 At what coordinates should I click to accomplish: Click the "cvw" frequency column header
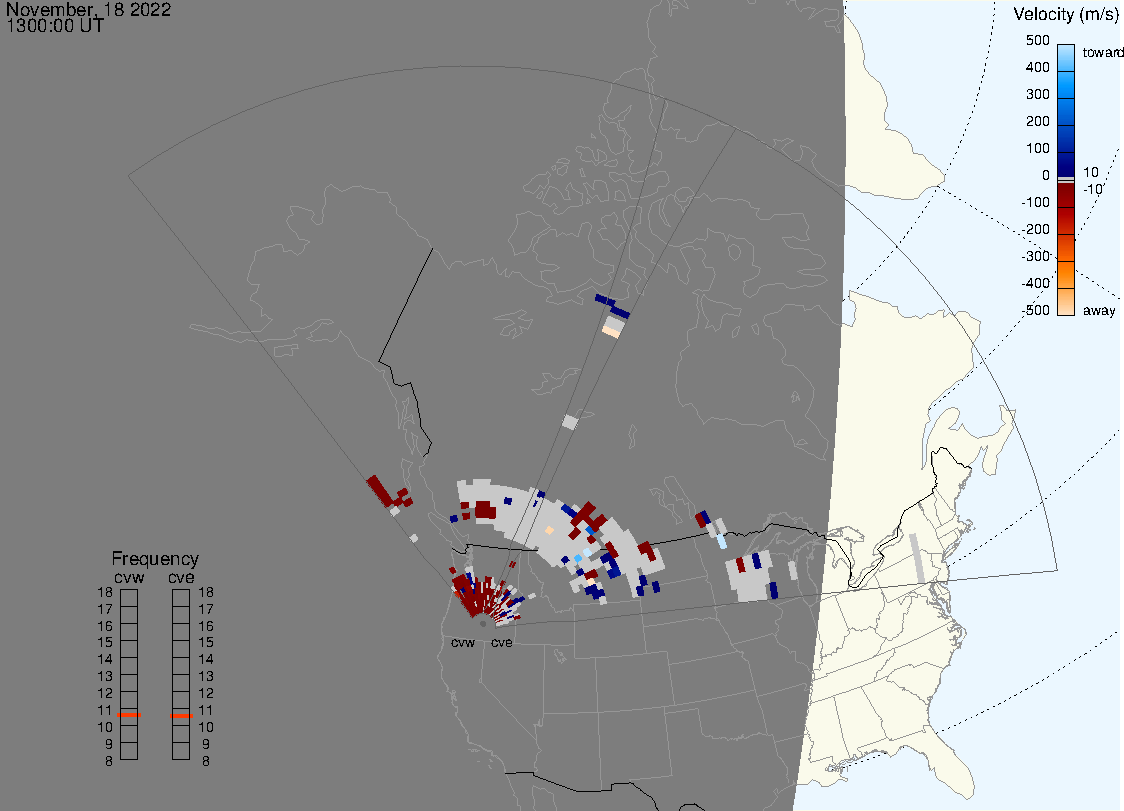click(129, 577)
